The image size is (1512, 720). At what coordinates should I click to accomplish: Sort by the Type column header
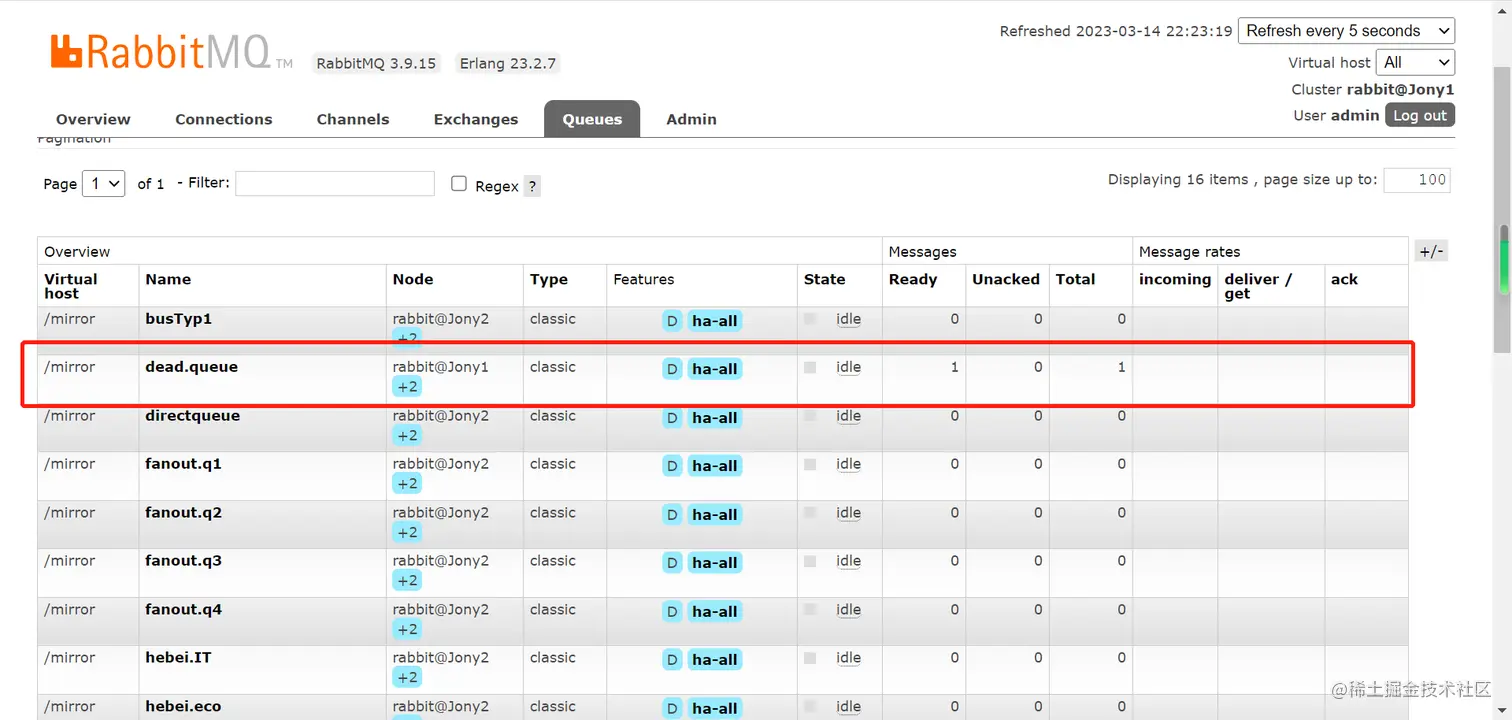tap(549, 280)
